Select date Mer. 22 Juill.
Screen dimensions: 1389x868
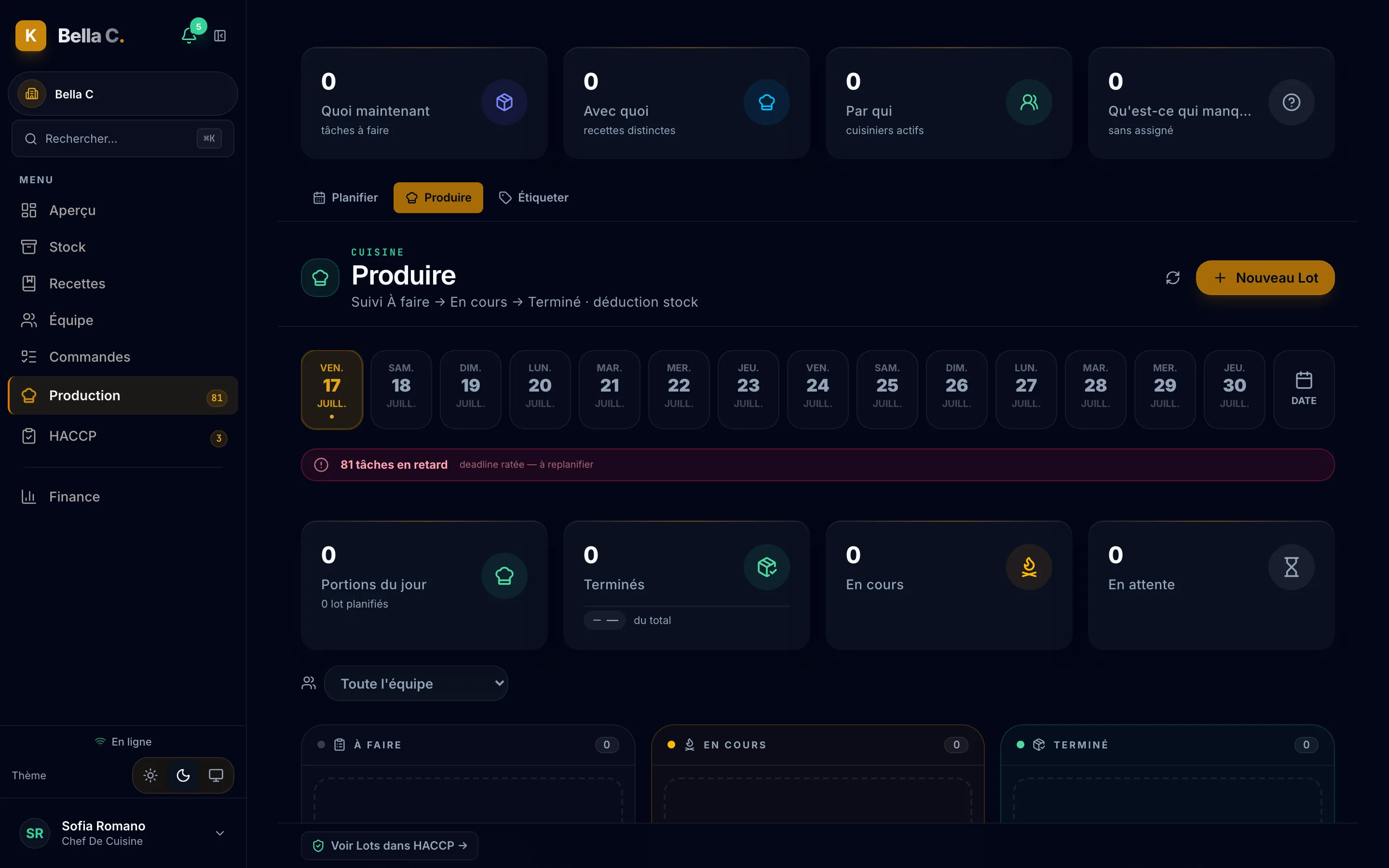(679, 389)
